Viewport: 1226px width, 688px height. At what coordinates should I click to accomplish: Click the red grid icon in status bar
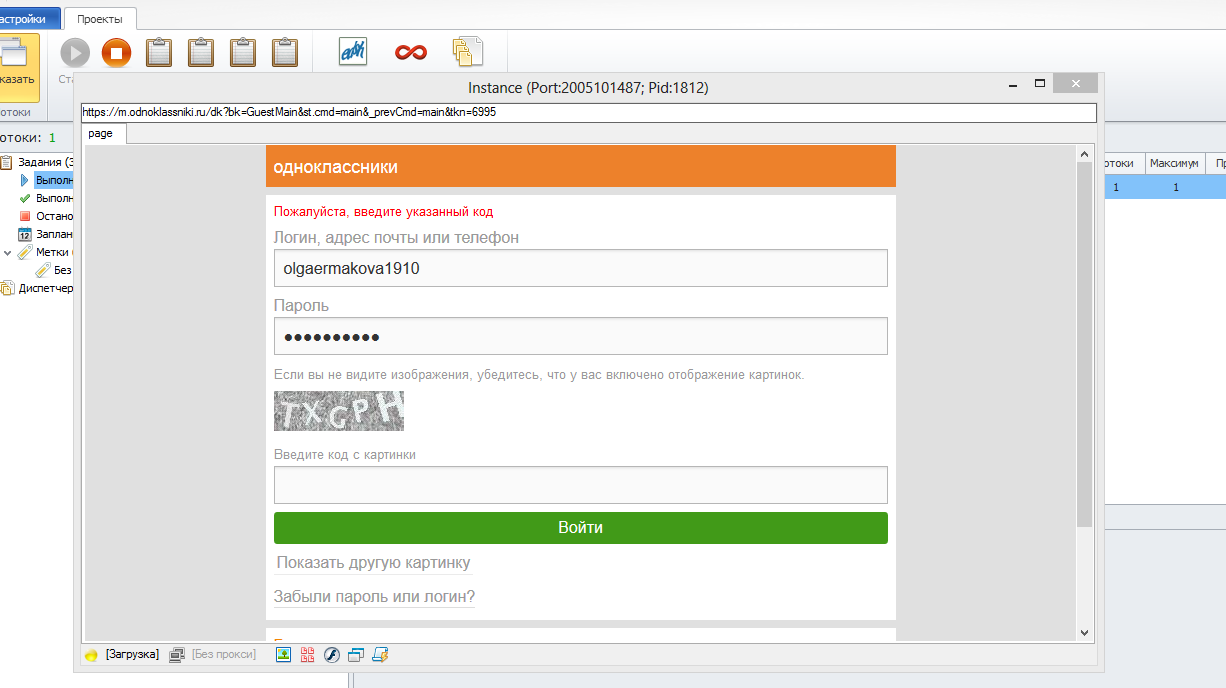tap(308, 655)
